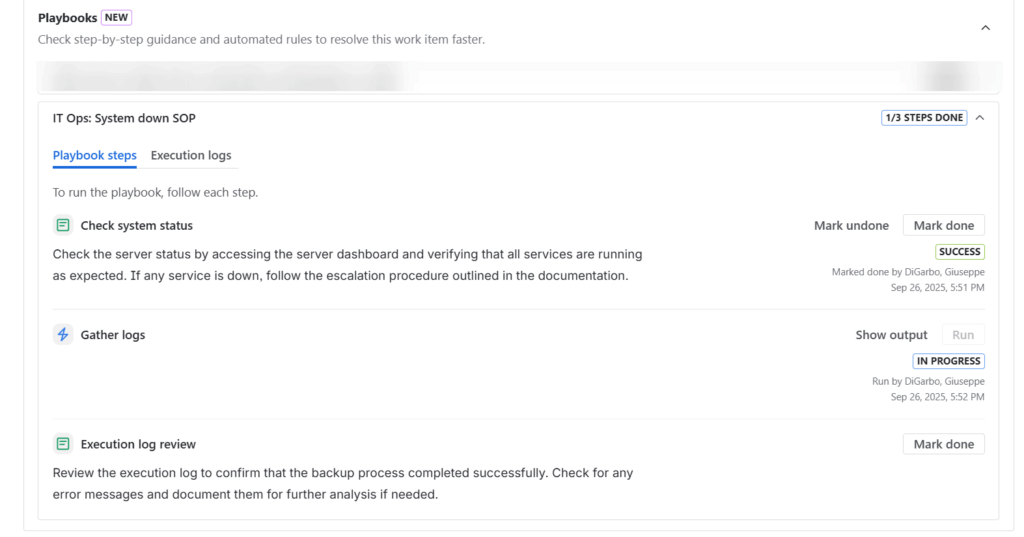The height and width of the screenshot is (537, 1024).
Task: Switch to the Execution logs tab
Action: (191, 155)
